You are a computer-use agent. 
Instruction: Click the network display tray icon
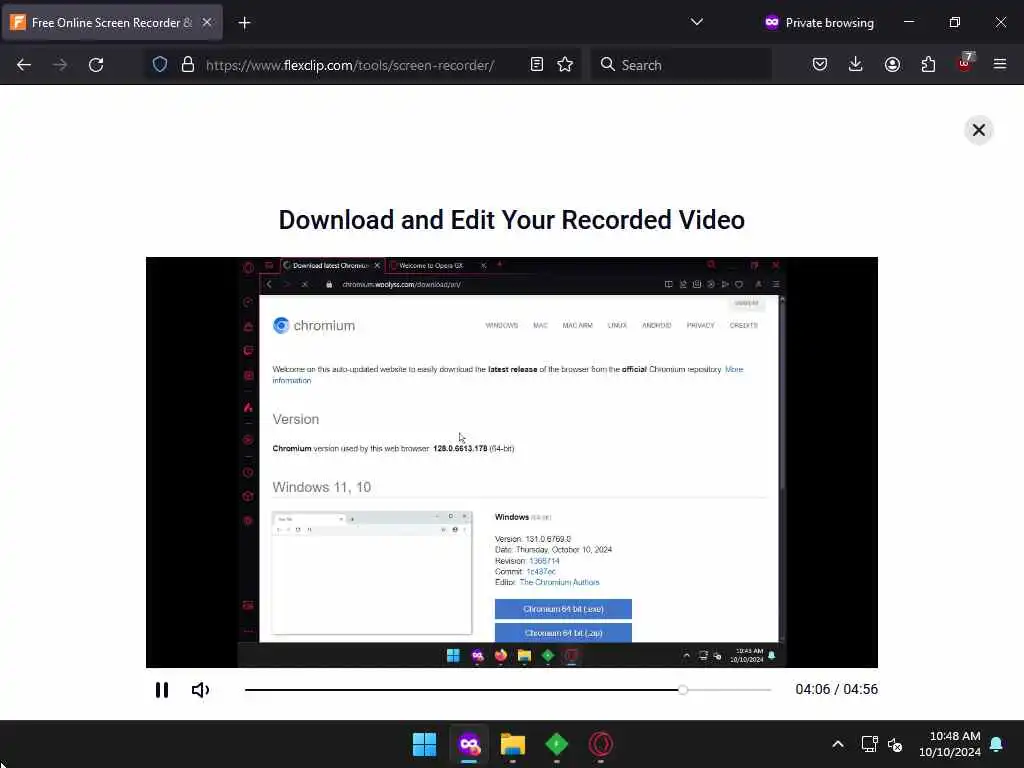[x=869, y=744]
